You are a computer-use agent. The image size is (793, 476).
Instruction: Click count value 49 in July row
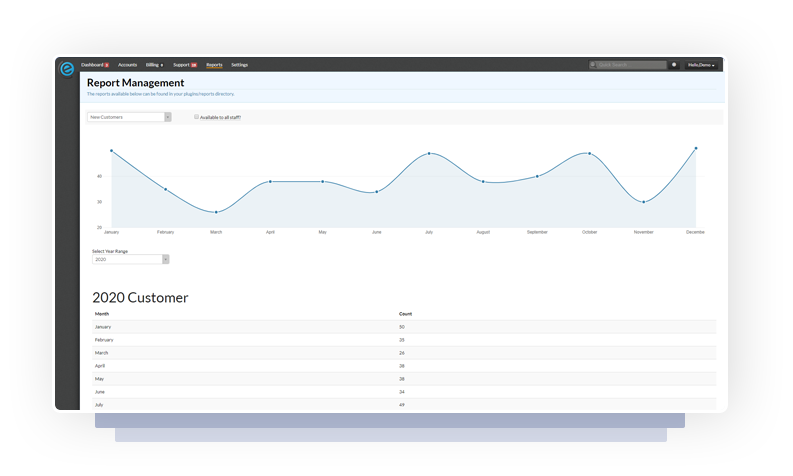pyautogui.click(x=402, y=405)
